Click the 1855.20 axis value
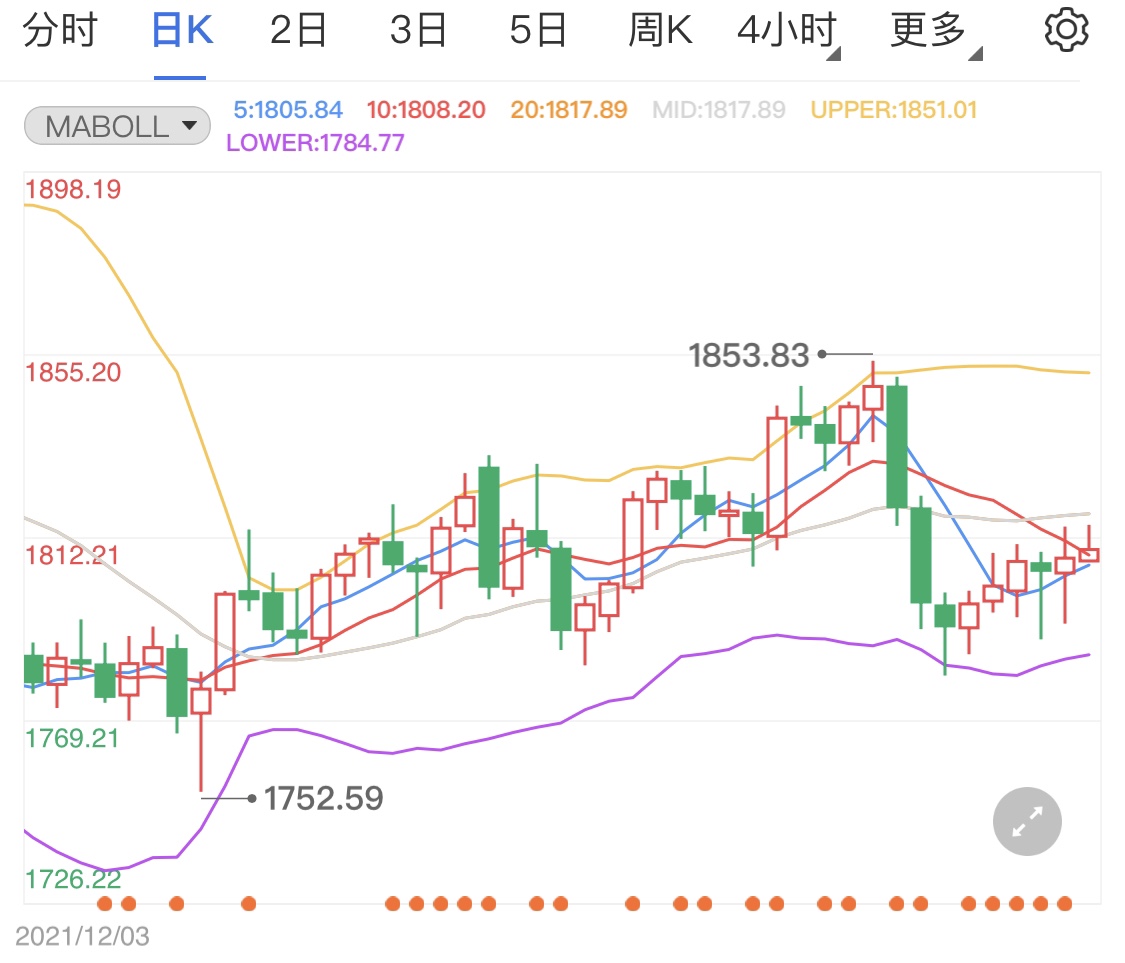 coord(72,372)
